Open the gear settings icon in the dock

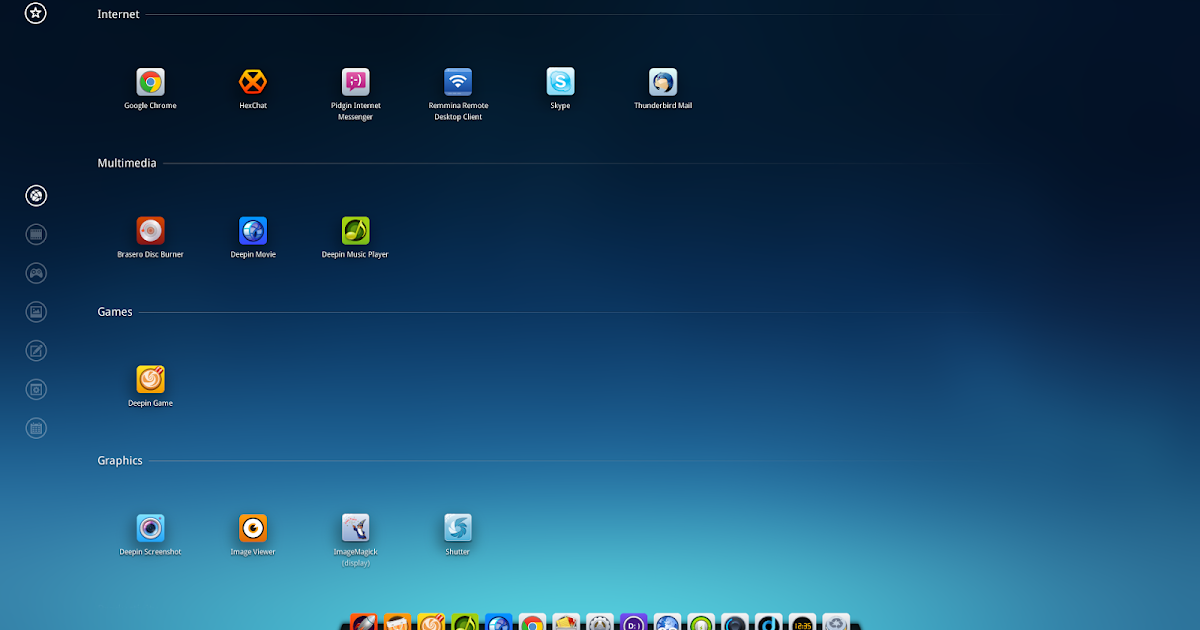pos(600,622)
